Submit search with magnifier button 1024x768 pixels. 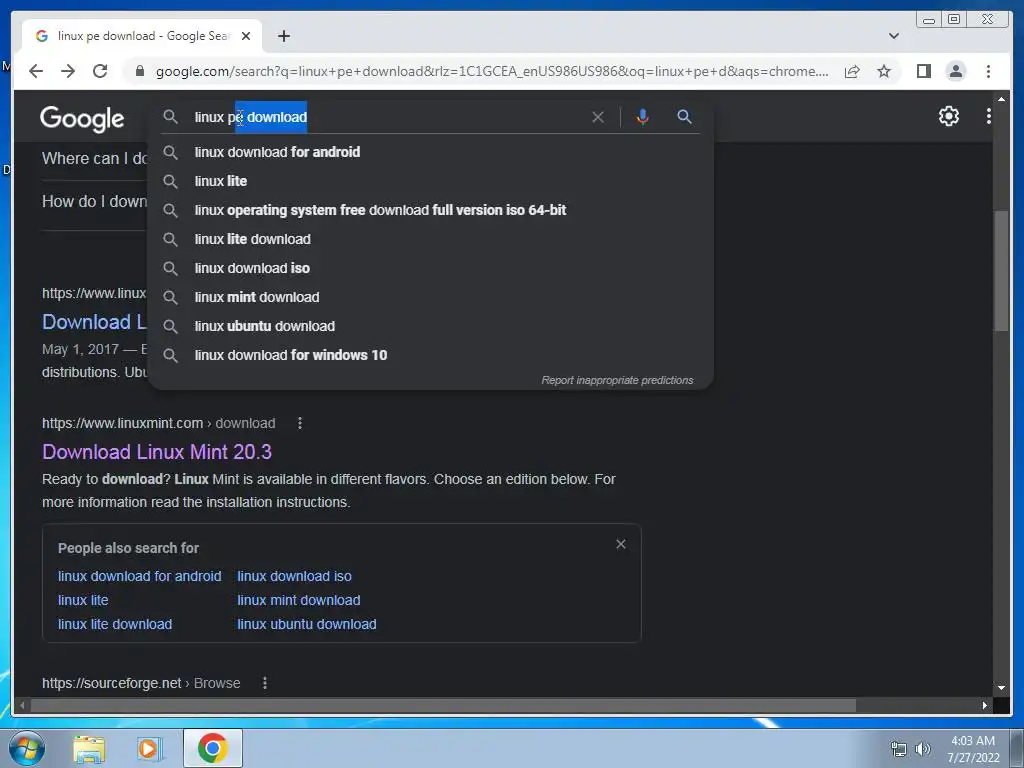coord(684,117)
